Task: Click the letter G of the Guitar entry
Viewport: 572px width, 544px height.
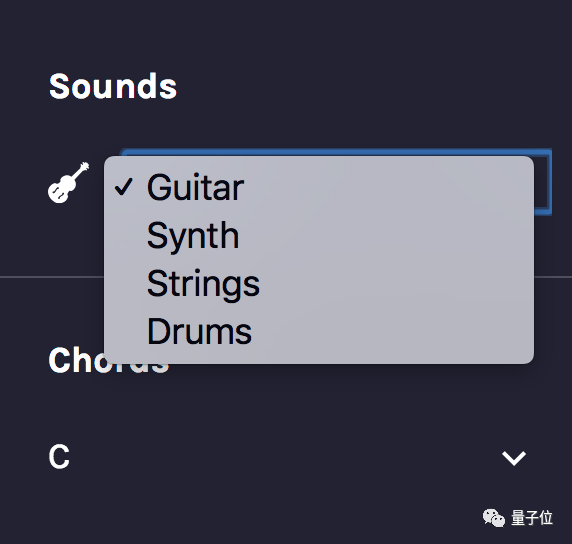Action: pos(157,187)
